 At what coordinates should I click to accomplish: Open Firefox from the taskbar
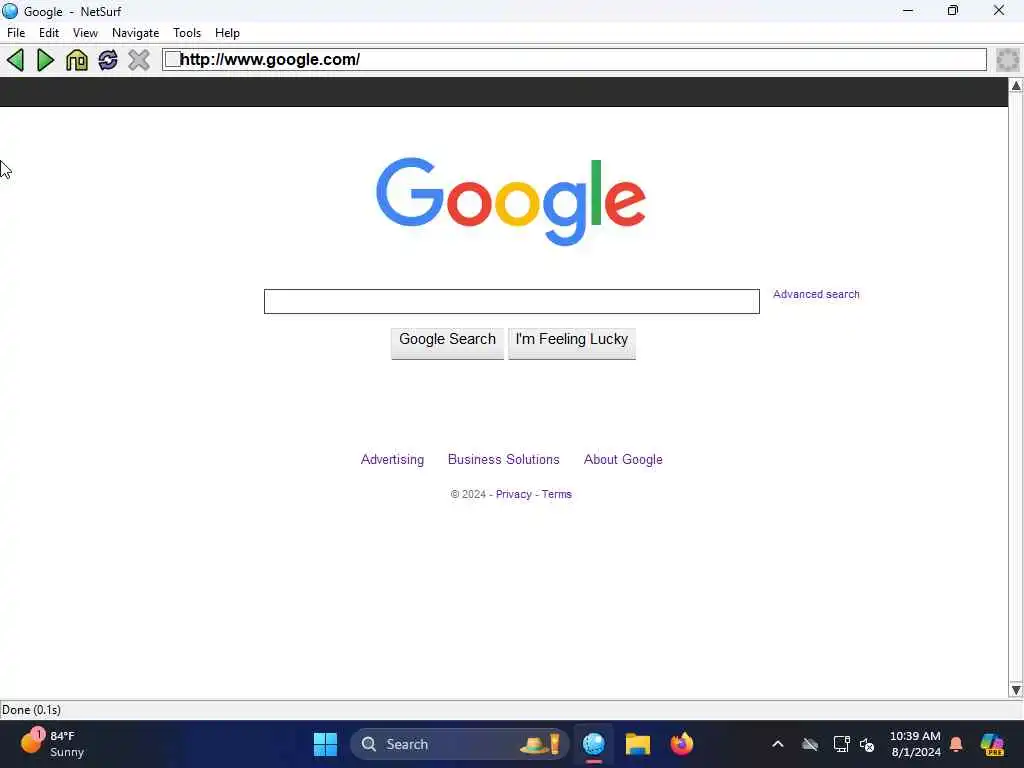[x=682, y=744]
